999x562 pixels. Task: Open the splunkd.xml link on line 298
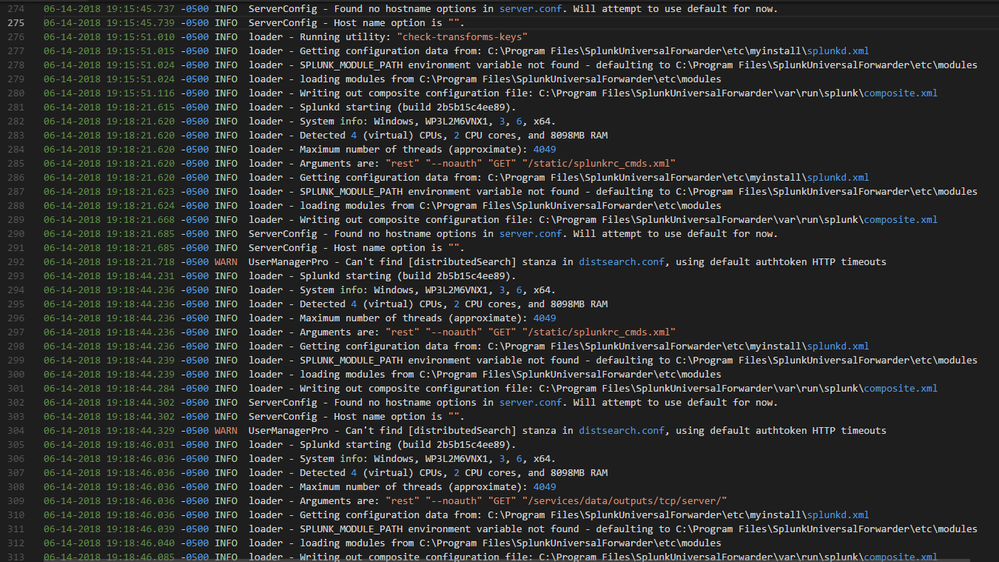[837, 346]
